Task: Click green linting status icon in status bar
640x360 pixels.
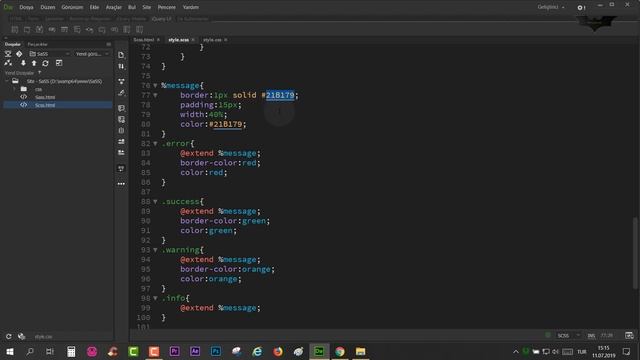Action: [x=548, y=335]
